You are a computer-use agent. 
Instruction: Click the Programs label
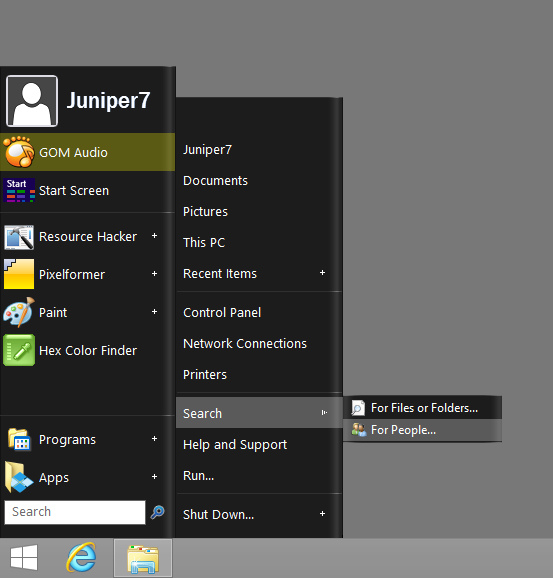pyautogui.click(x=67, y=439)
